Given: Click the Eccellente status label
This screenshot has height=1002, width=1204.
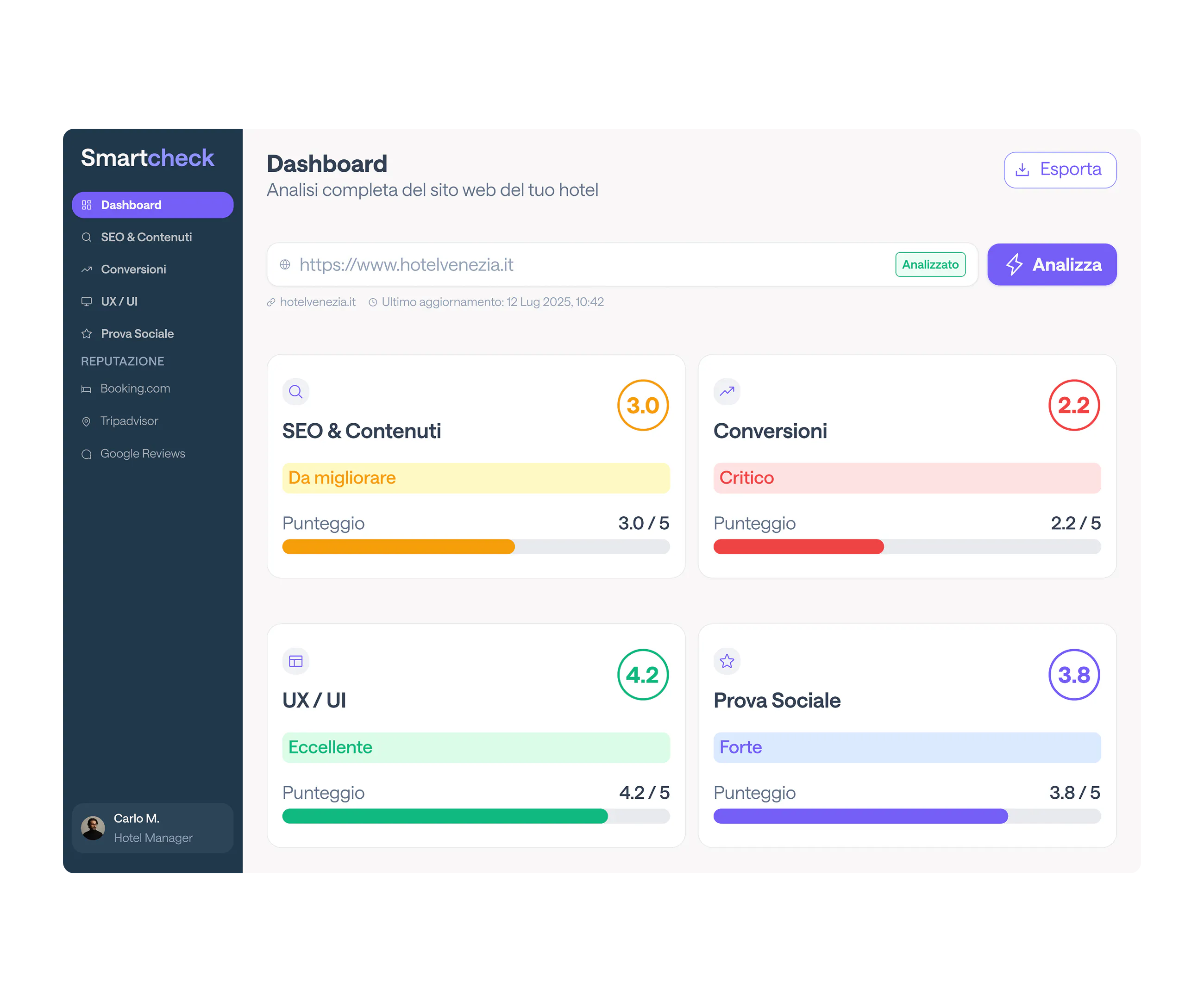Looking at the screenshot, I should coord(476,747).
